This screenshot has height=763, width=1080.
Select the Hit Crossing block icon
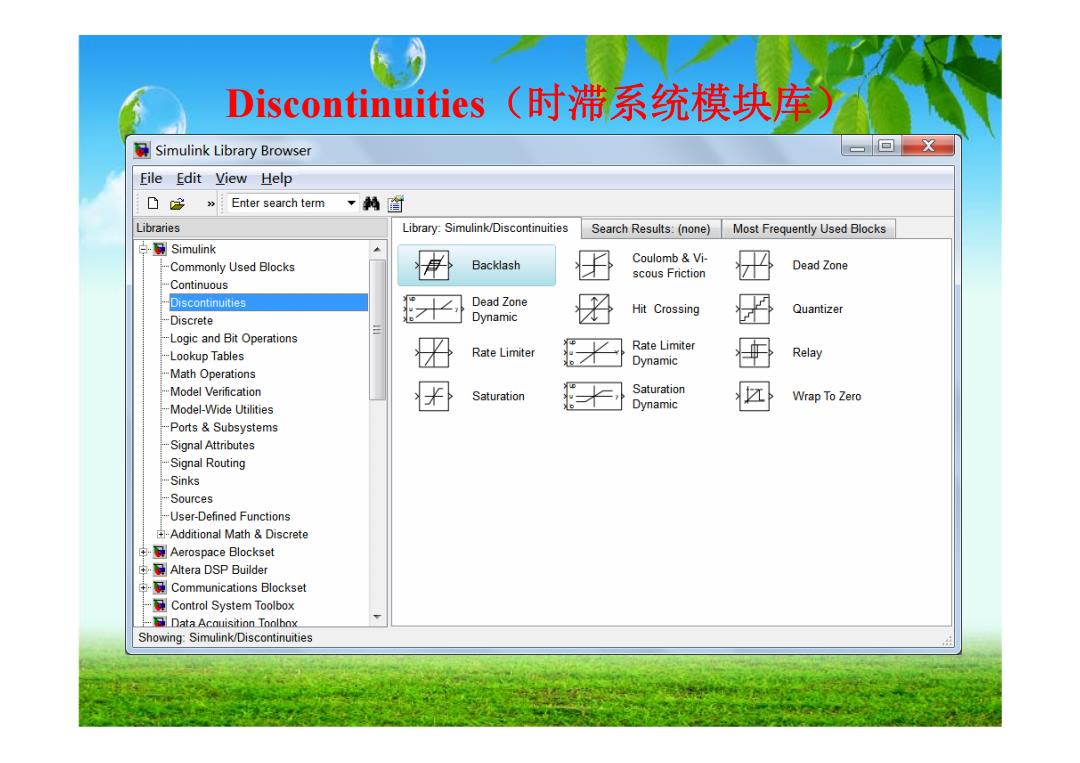pos(594,309)
